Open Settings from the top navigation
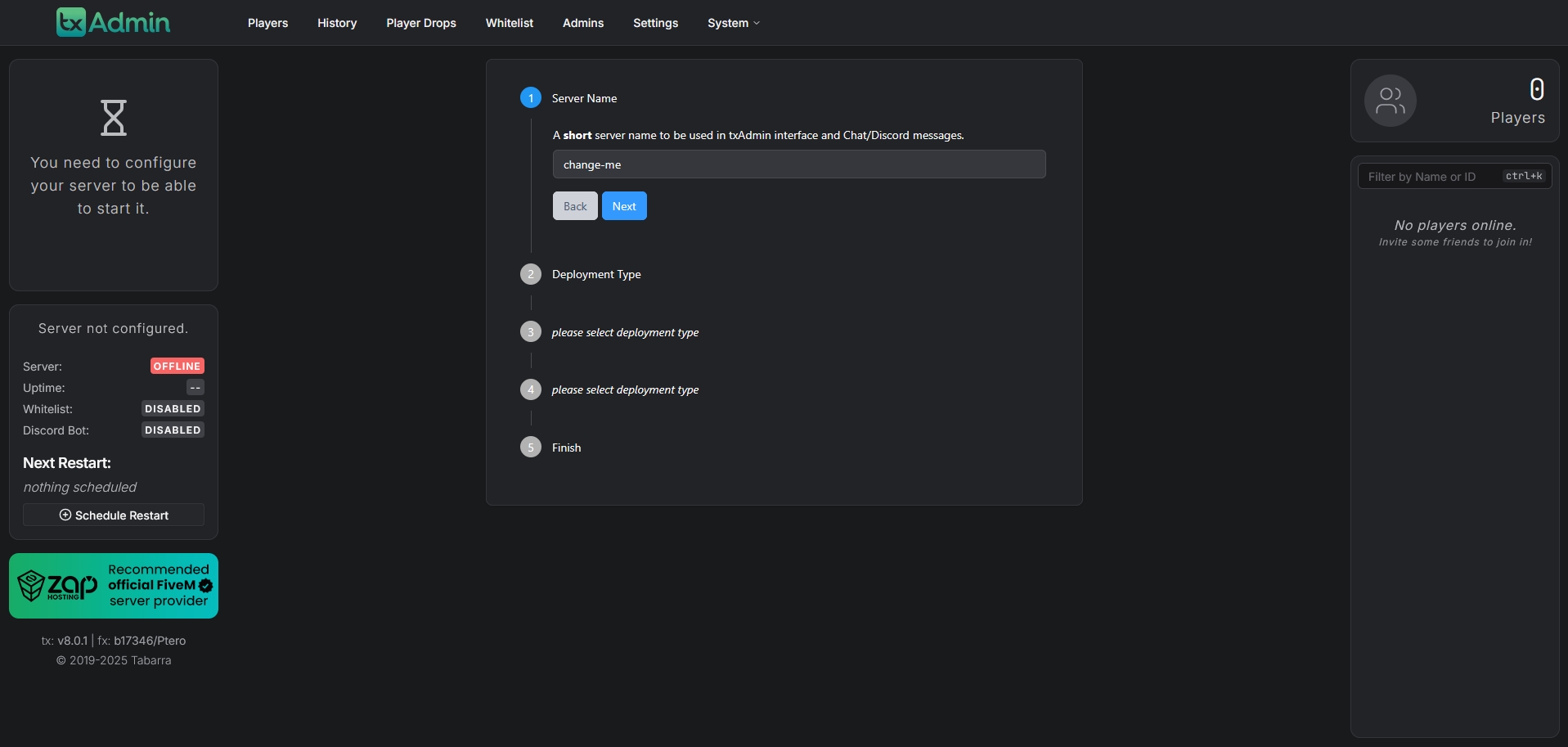Viewport: 1568px width, 747px height. click(655, 23)
